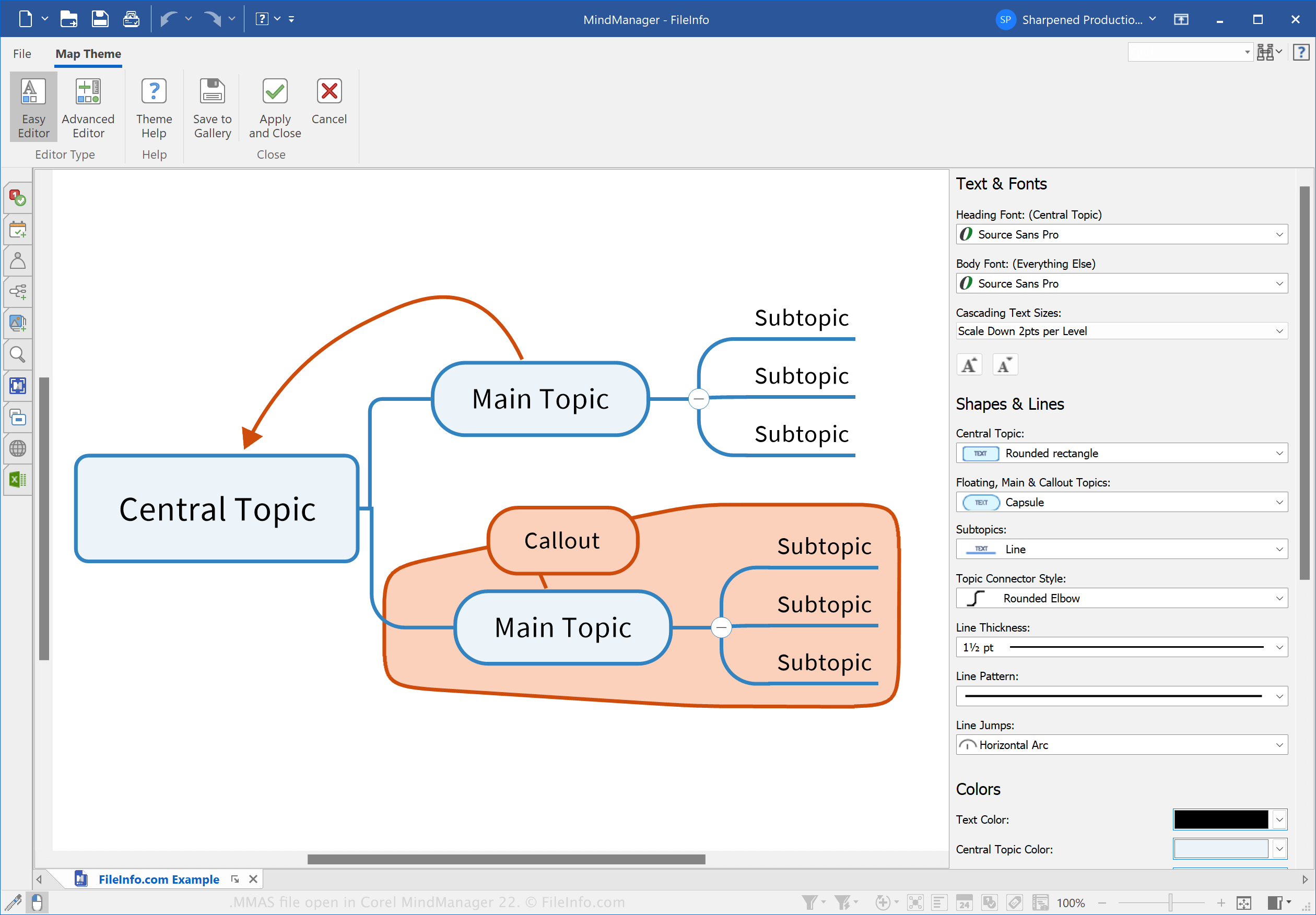Collapse first Main Topic subtopics toggle

click(x=699, y=398)
